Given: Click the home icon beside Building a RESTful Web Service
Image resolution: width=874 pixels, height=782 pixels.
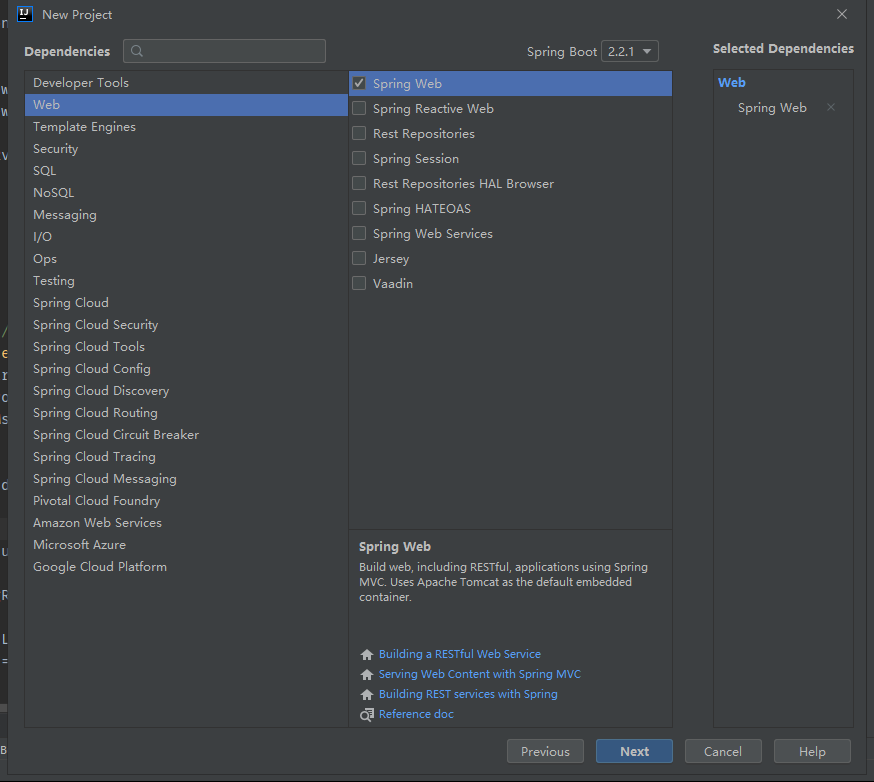Looking at the screenshot, I should point(367,654).
